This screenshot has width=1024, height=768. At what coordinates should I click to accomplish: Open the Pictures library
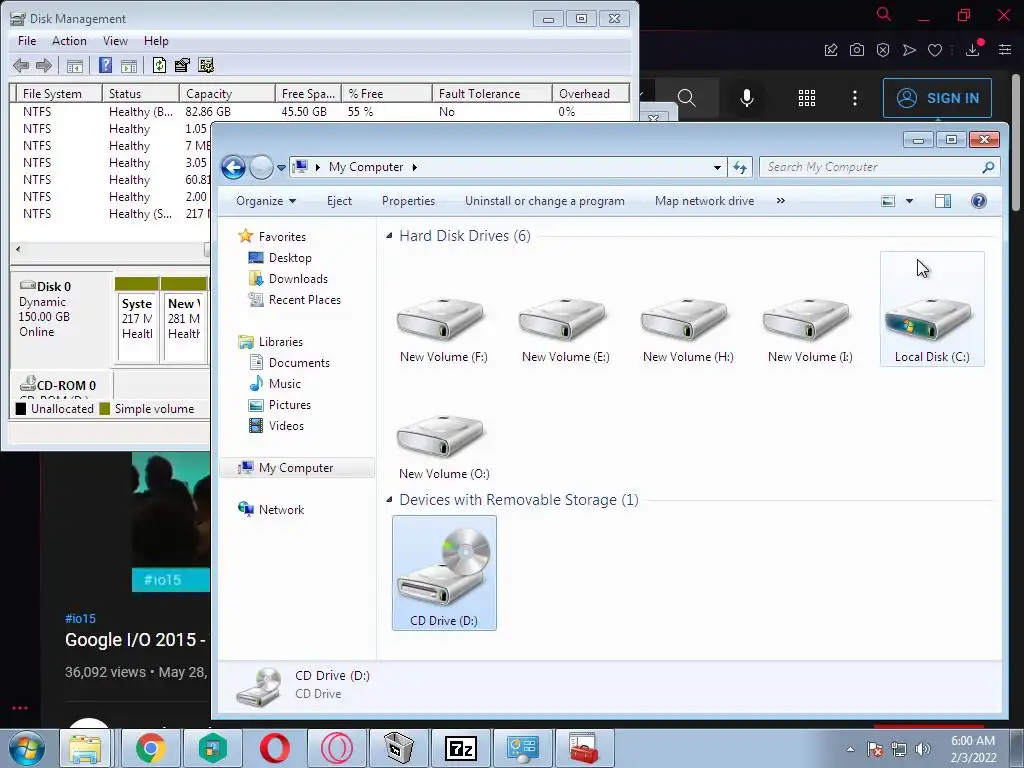tap(289, 404)
